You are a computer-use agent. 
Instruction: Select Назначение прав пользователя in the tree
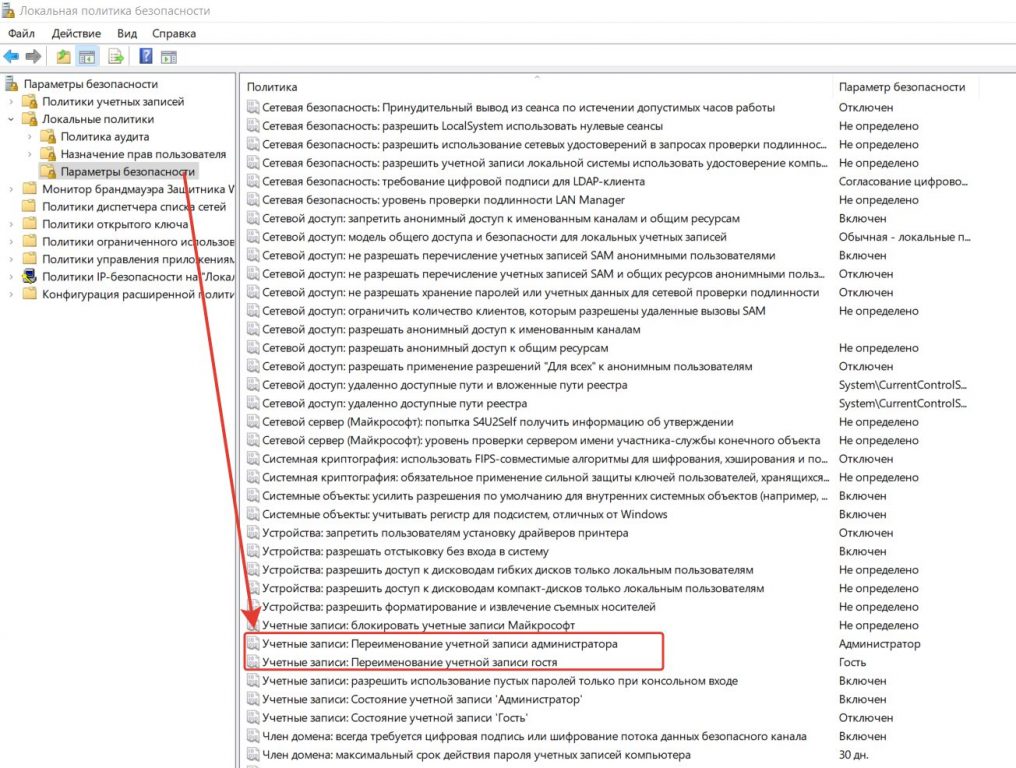click(143, 154)
